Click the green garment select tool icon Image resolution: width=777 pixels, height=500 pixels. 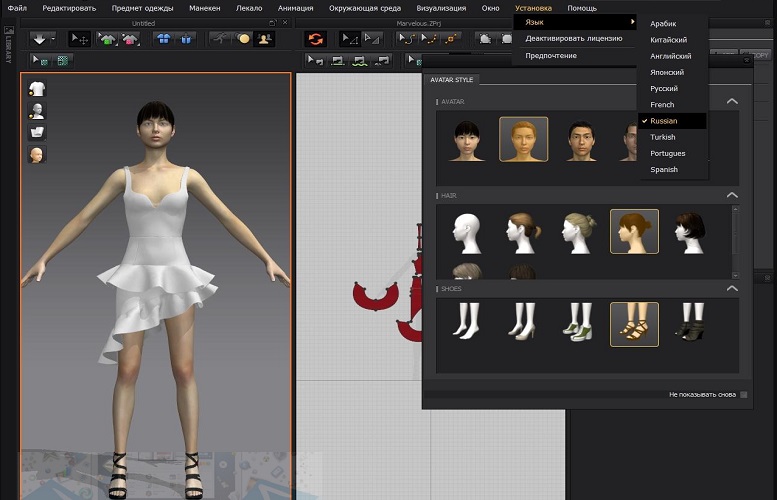[x=107, y=39]
